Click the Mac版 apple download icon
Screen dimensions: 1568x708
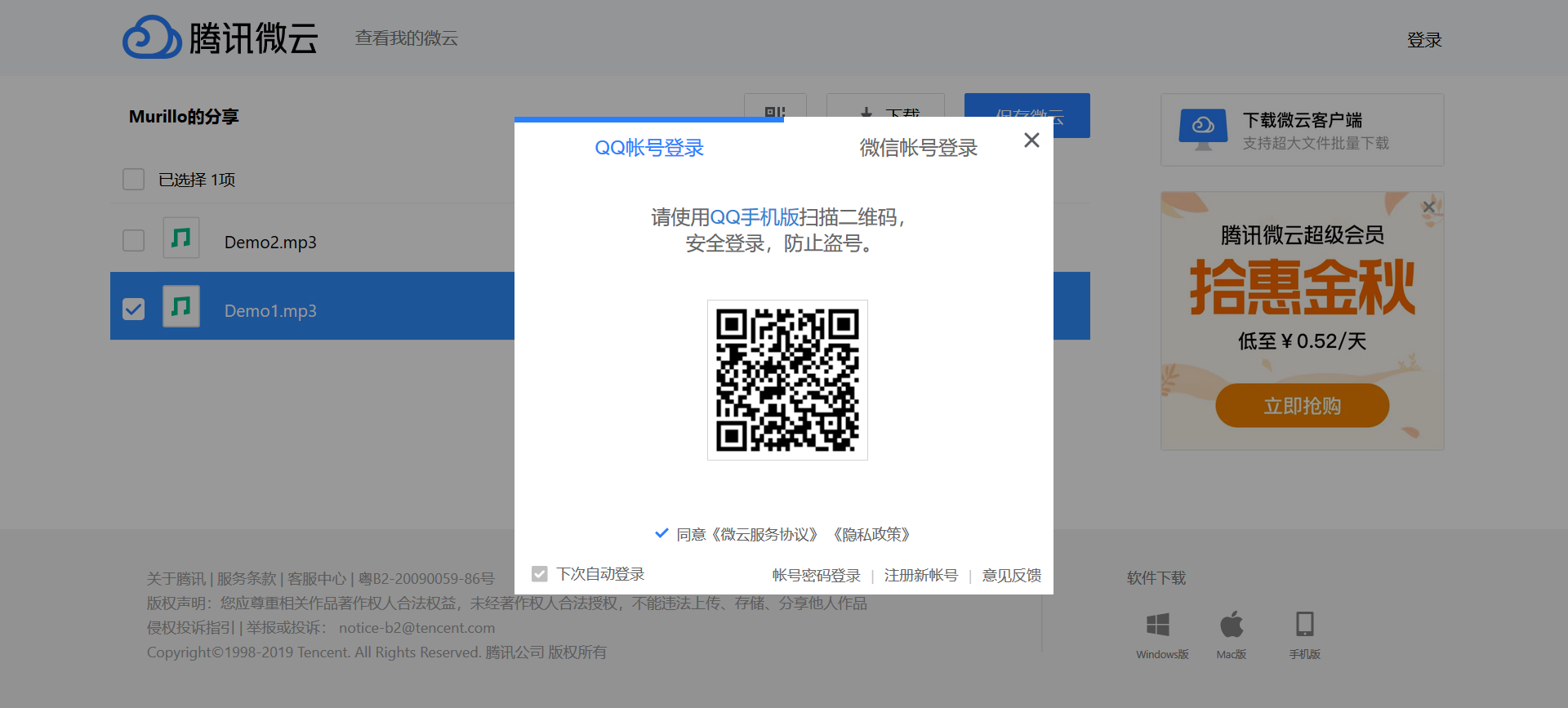[x=1232, y=624]
